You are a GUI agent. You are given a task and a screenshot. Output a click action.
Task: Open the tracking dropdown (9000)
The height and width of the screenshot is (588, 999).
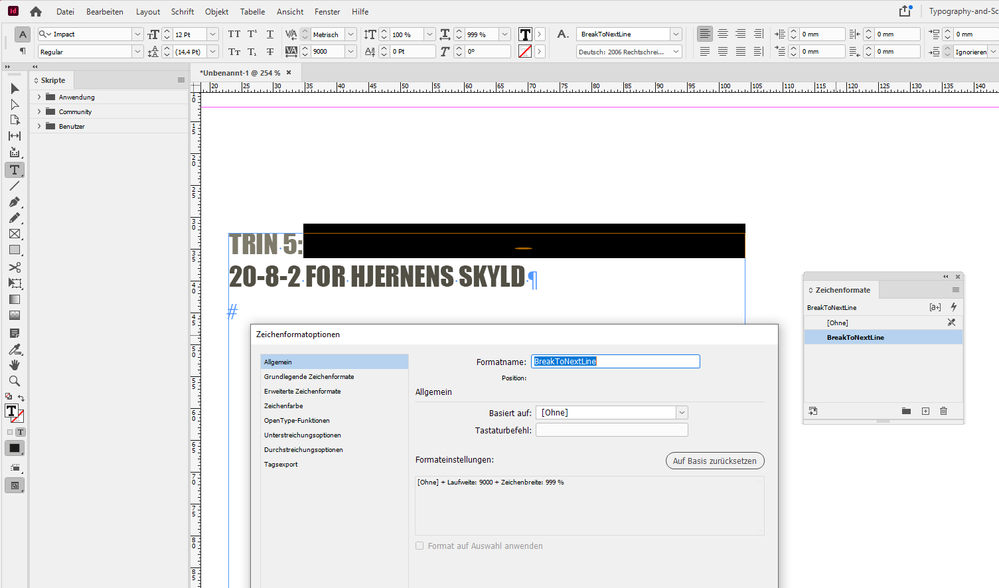point(351,52)
